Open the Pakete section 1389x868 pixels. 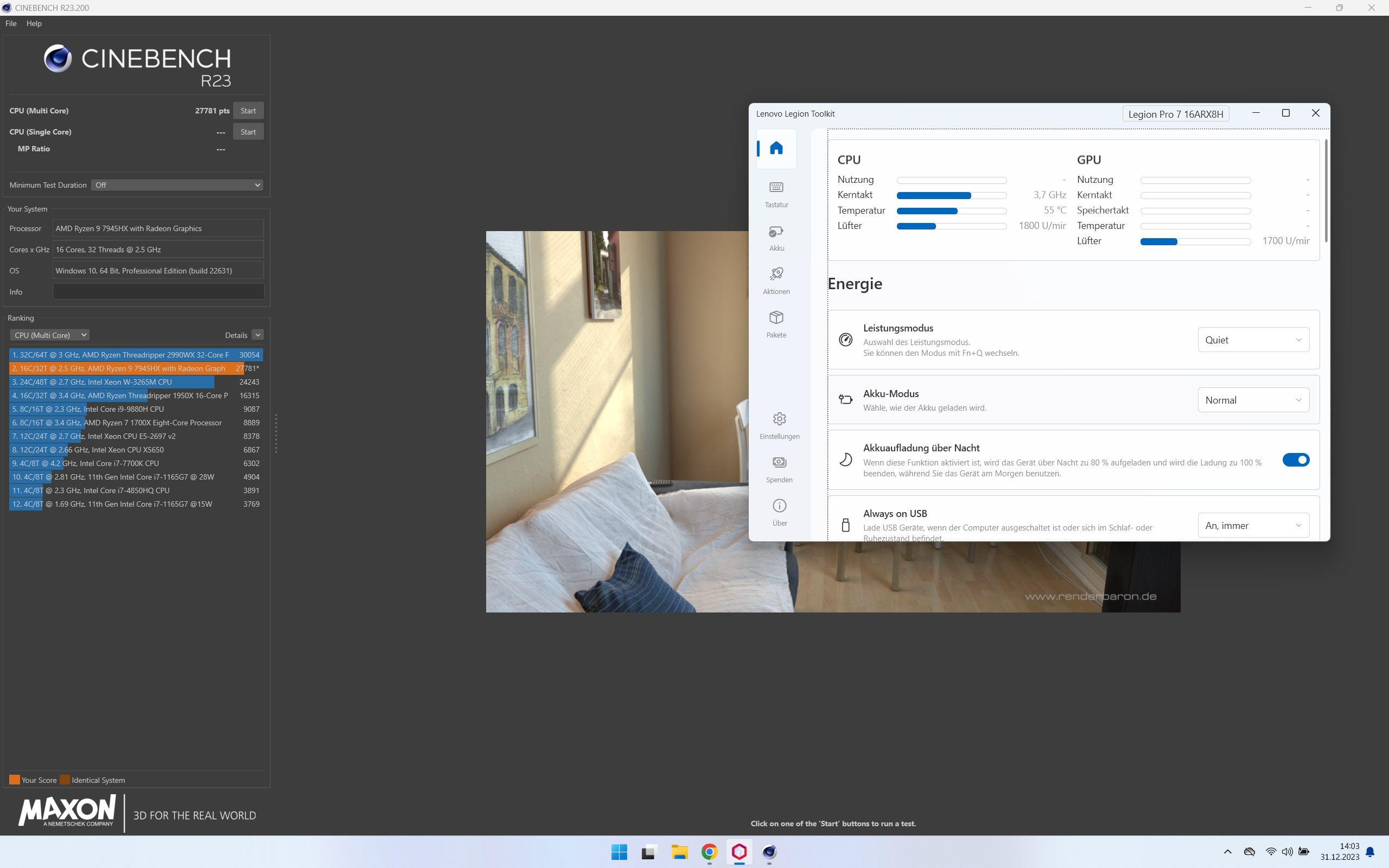point(776,325)
